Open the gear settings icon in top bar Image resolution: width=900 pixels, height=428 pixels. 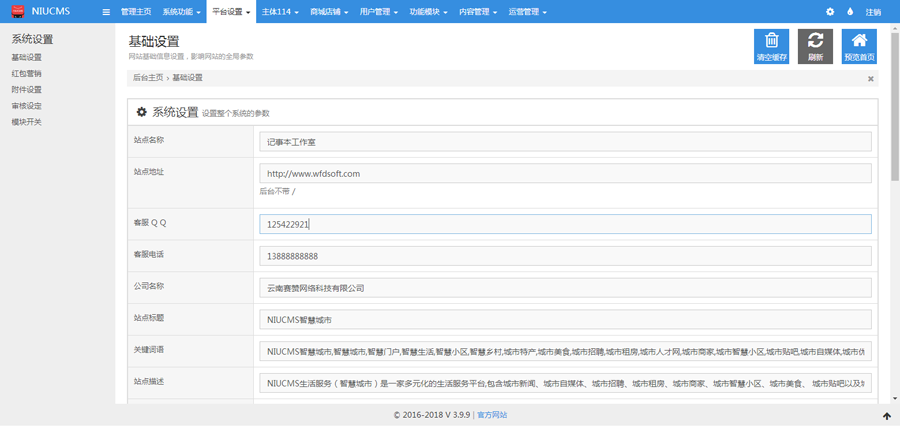(x=829, y=12)
